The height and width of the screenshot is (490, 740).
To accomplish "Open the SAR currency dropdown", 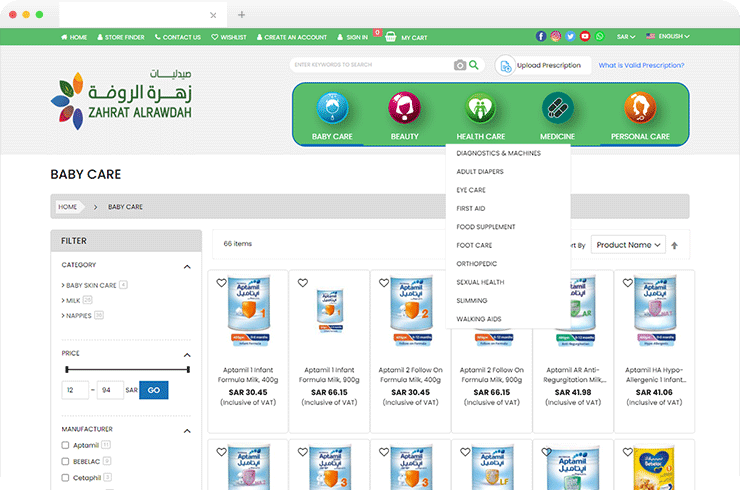I will tap(626, 37).
